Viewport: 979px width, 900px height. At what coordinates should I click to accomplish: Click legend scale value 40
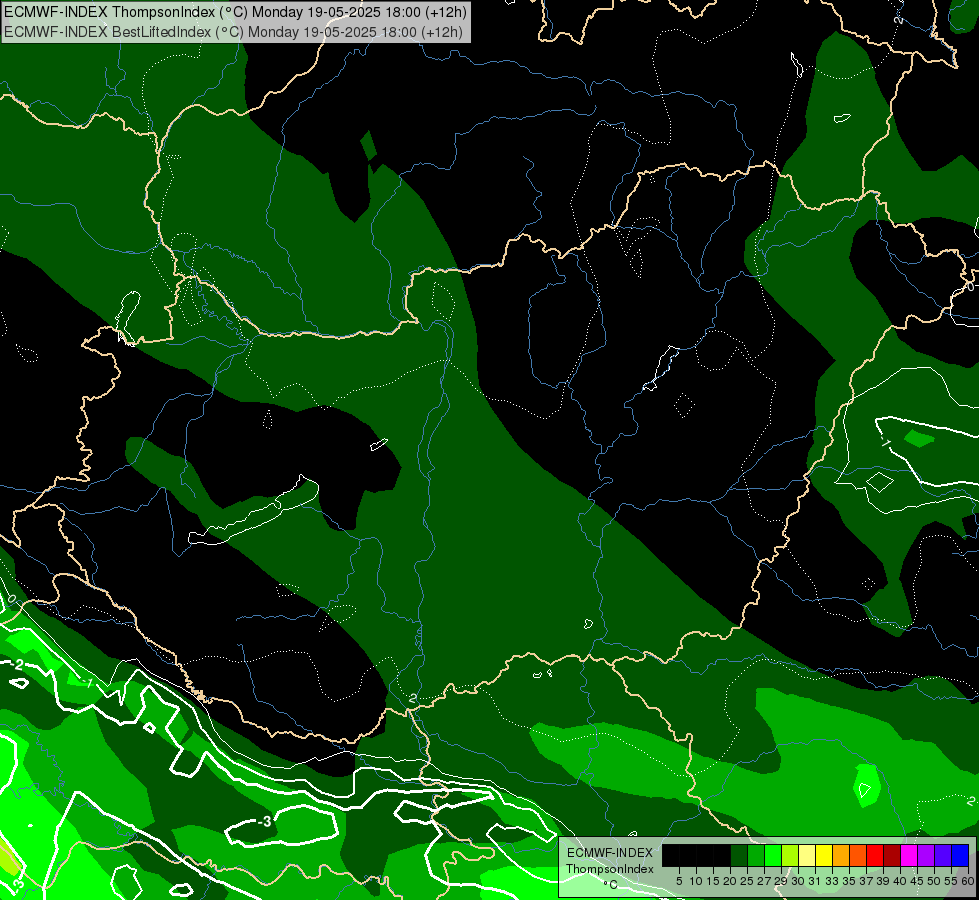coord(900,881)
